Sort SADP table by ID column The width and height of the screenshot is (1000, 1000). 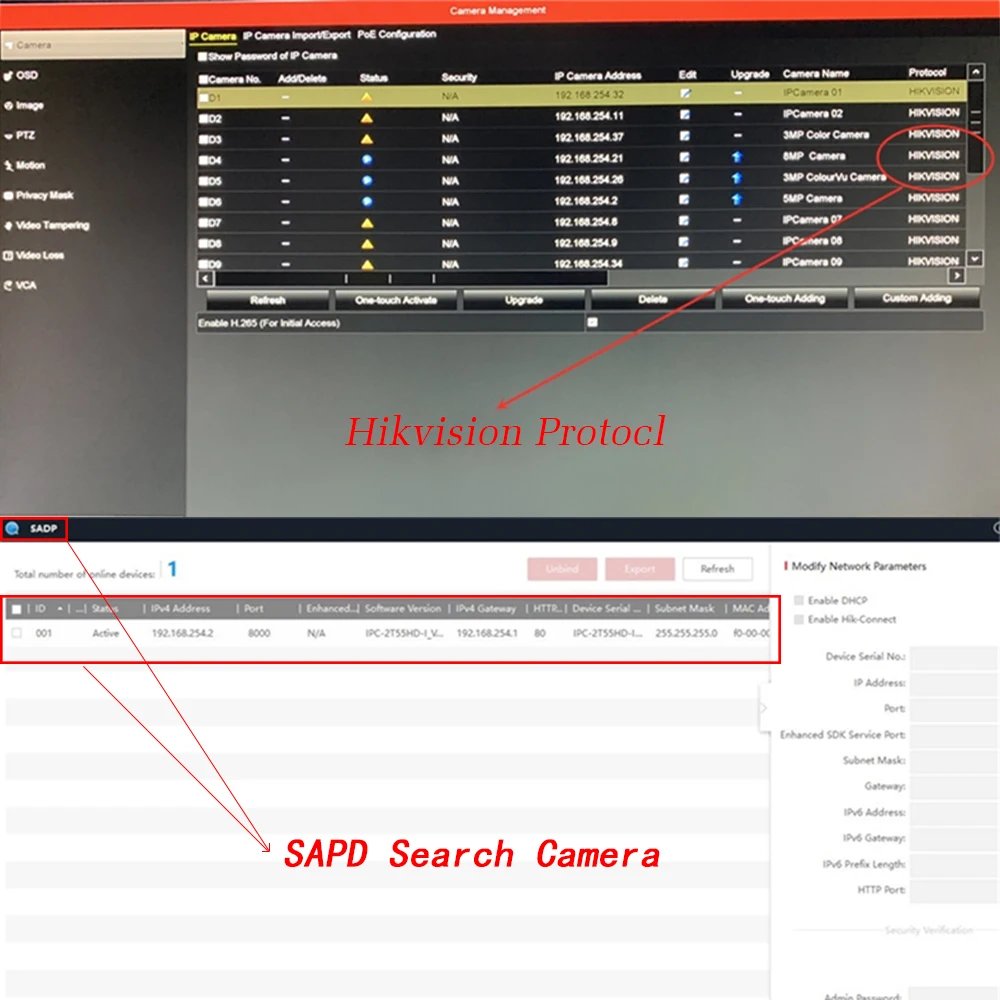(x=40, y=608)
